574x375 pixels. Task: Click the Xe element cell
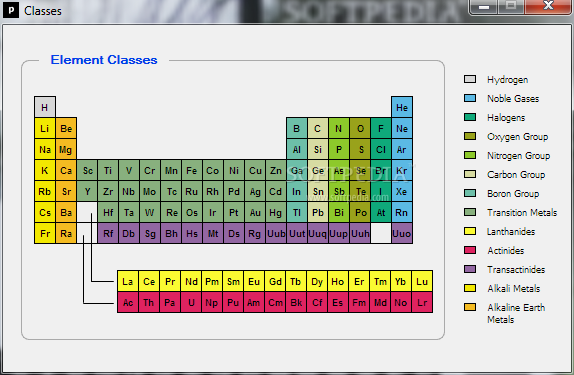pos(402,192)
